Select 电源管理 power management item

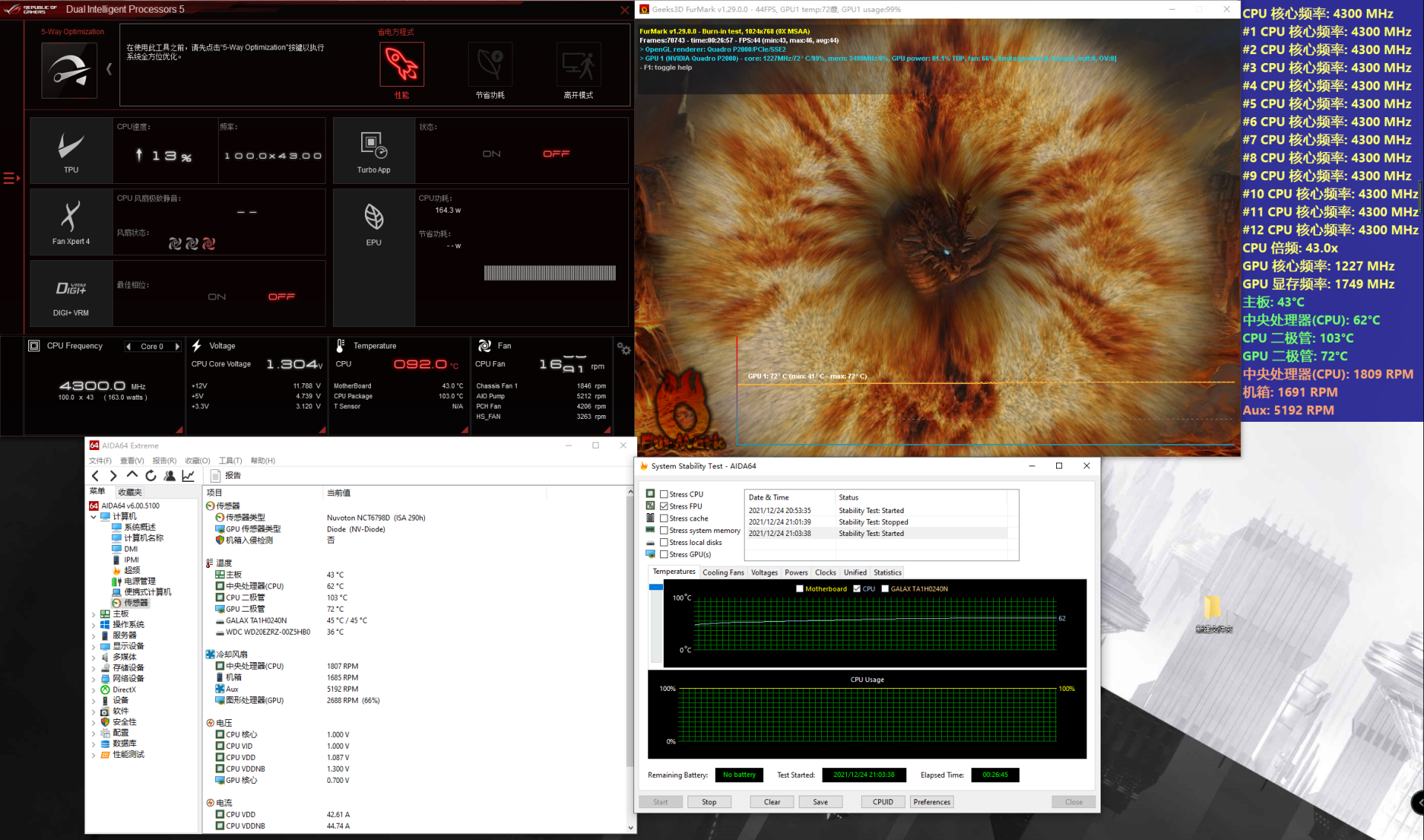(139, 581)
